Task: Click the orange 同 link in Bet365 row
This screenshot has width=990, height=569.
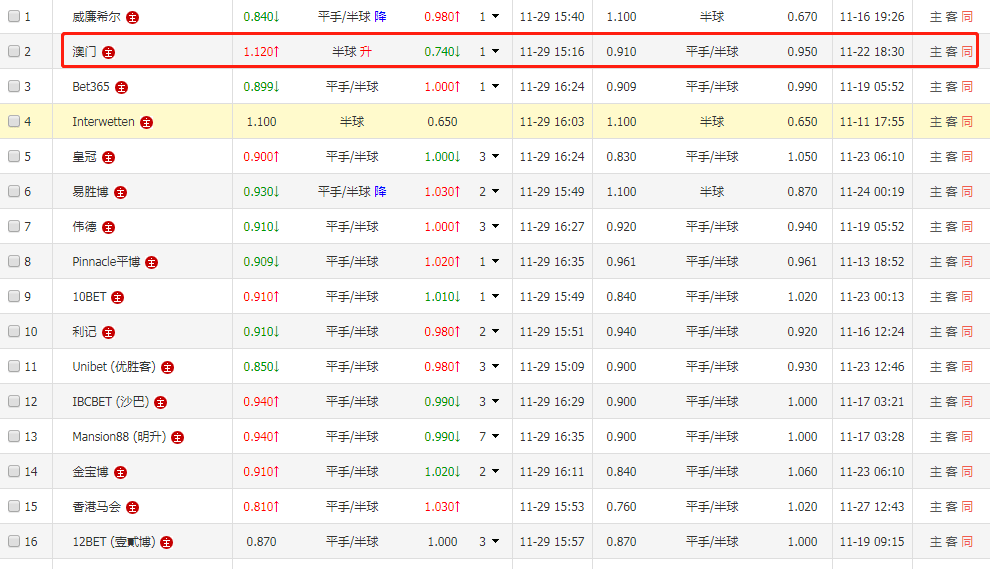Action: coord(967,87)
